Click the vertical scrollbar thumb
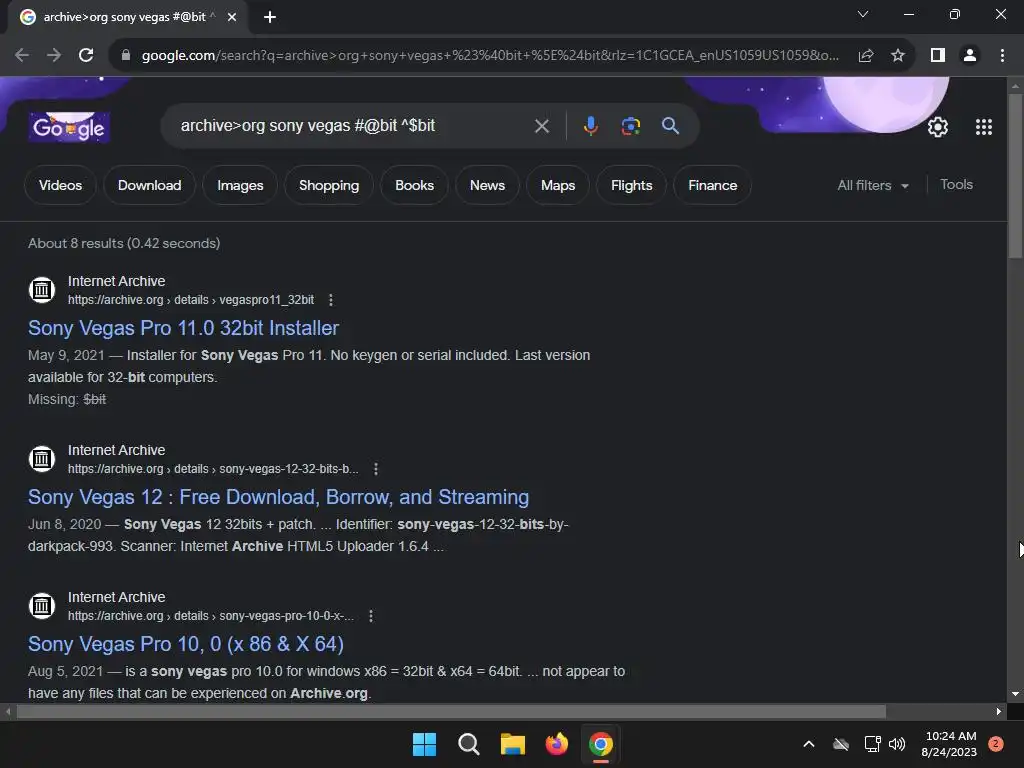Viewport: 1024px width, 768px height. [1015, 176]
